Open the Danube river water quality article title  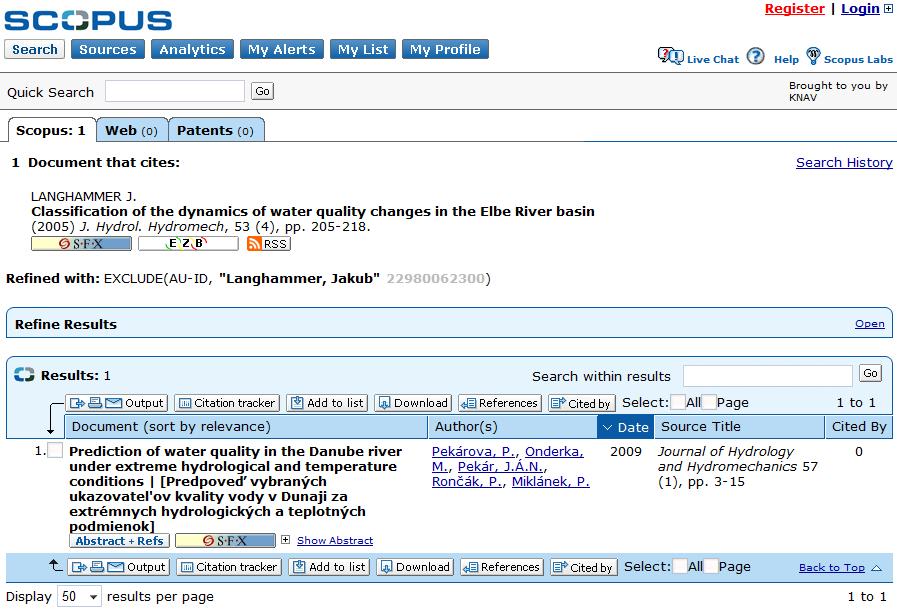[235, 488]
